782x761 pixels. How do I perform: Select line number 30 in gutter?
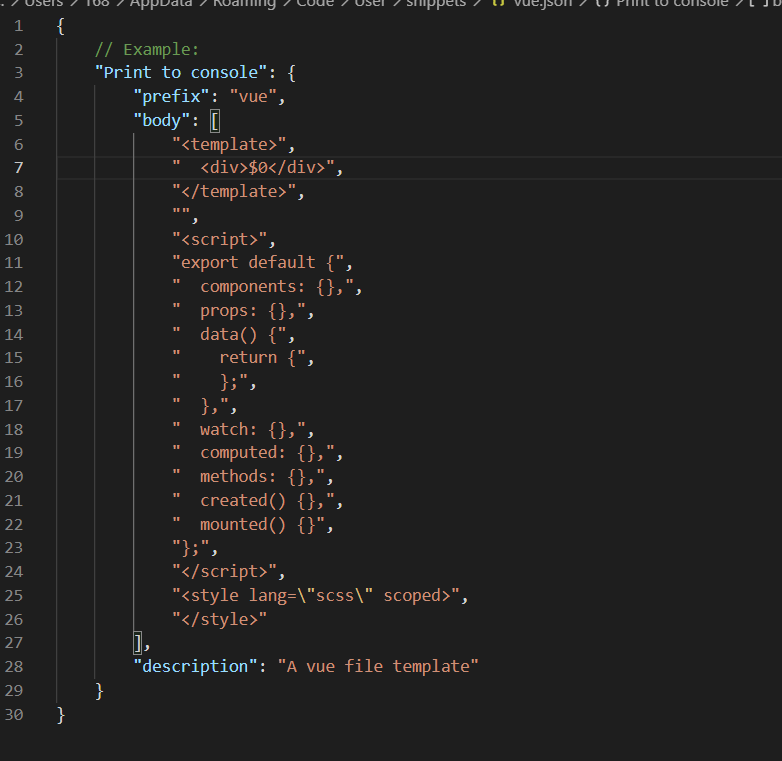pyautogui.click(x=14, y=715)
